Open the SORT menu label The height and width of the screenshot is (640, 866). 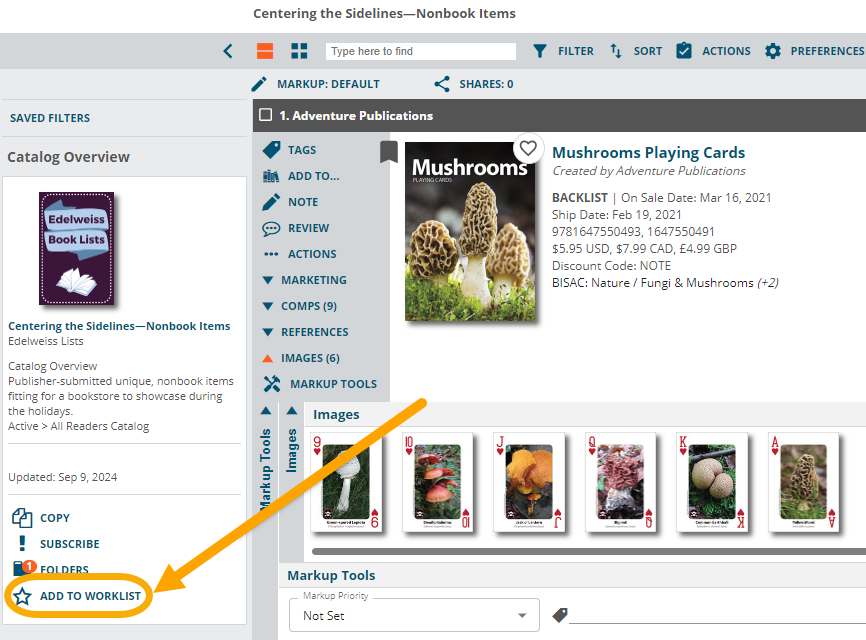tap(648, 51)
